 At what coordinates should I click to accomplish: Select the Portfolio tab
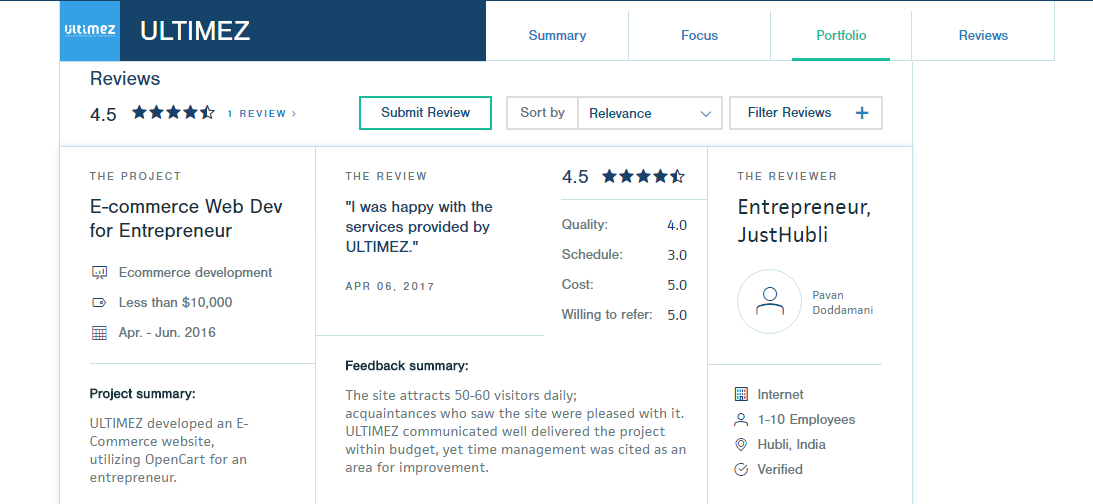coord(841,36)
